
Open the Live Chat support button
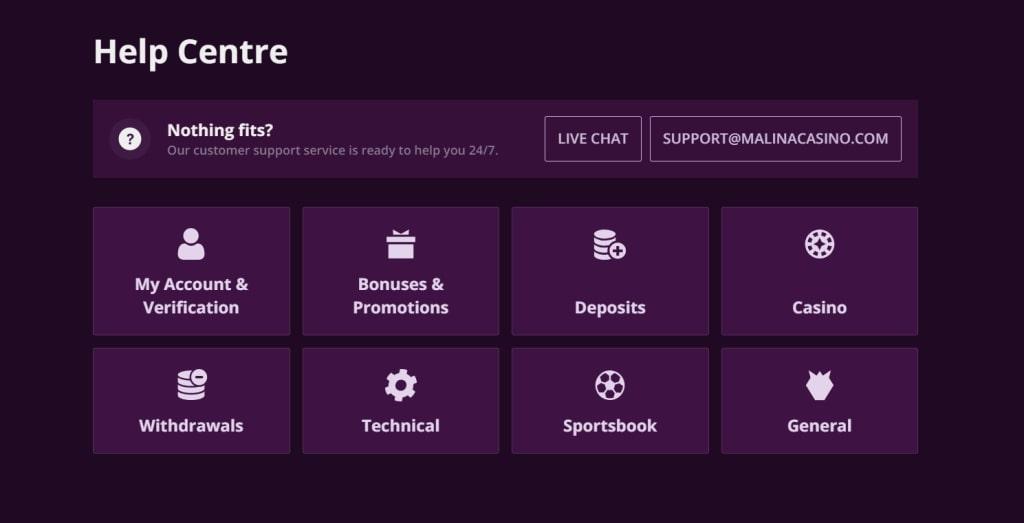593,138
